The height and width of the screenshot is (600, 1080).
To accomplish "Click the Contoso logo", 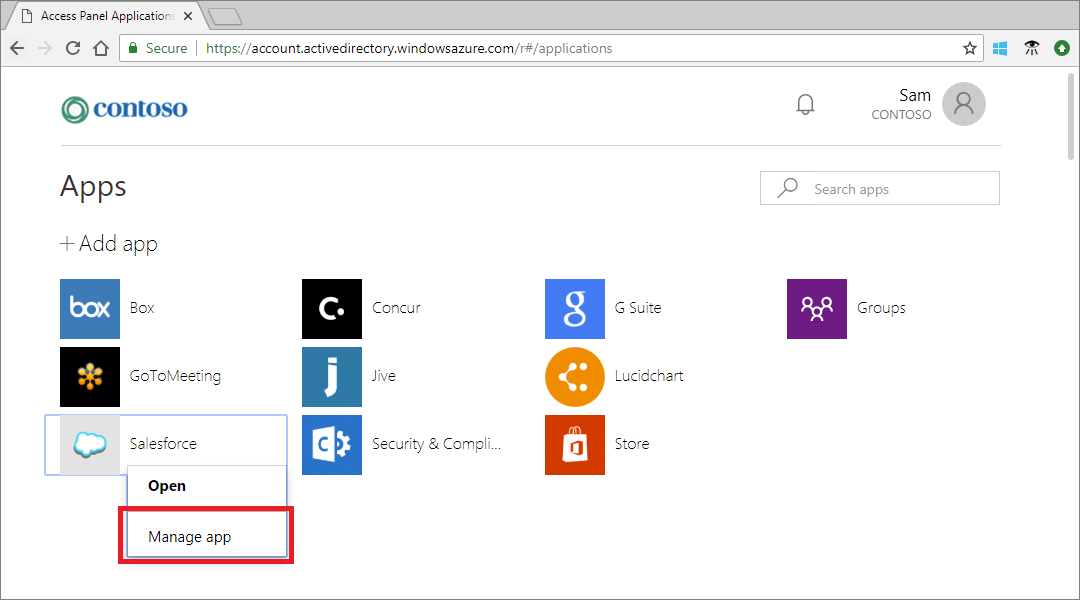I will 124,109.
